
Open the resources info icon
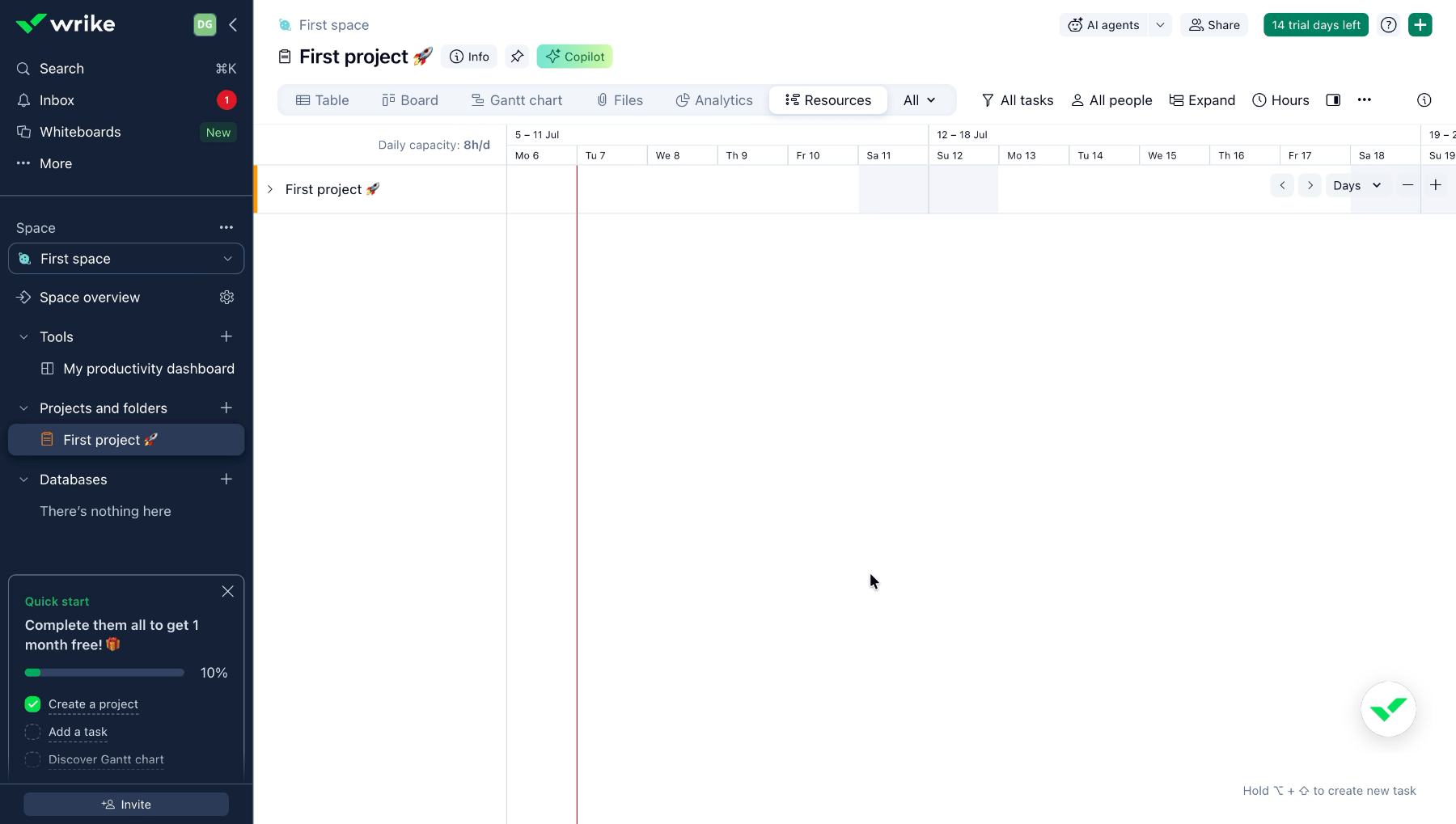pos(1424,100)
